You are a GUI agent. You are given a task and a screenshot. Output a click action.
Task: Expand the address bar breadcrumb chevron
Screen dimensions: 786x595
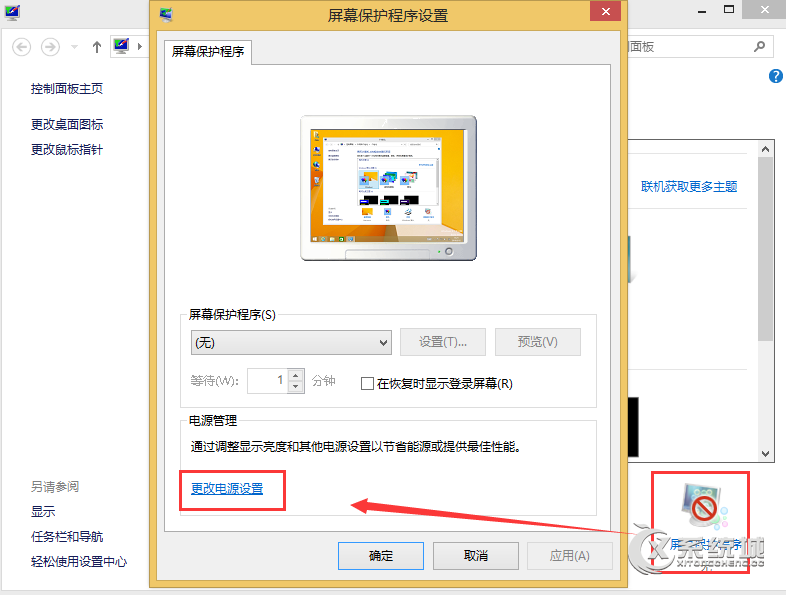coord(140,47)
